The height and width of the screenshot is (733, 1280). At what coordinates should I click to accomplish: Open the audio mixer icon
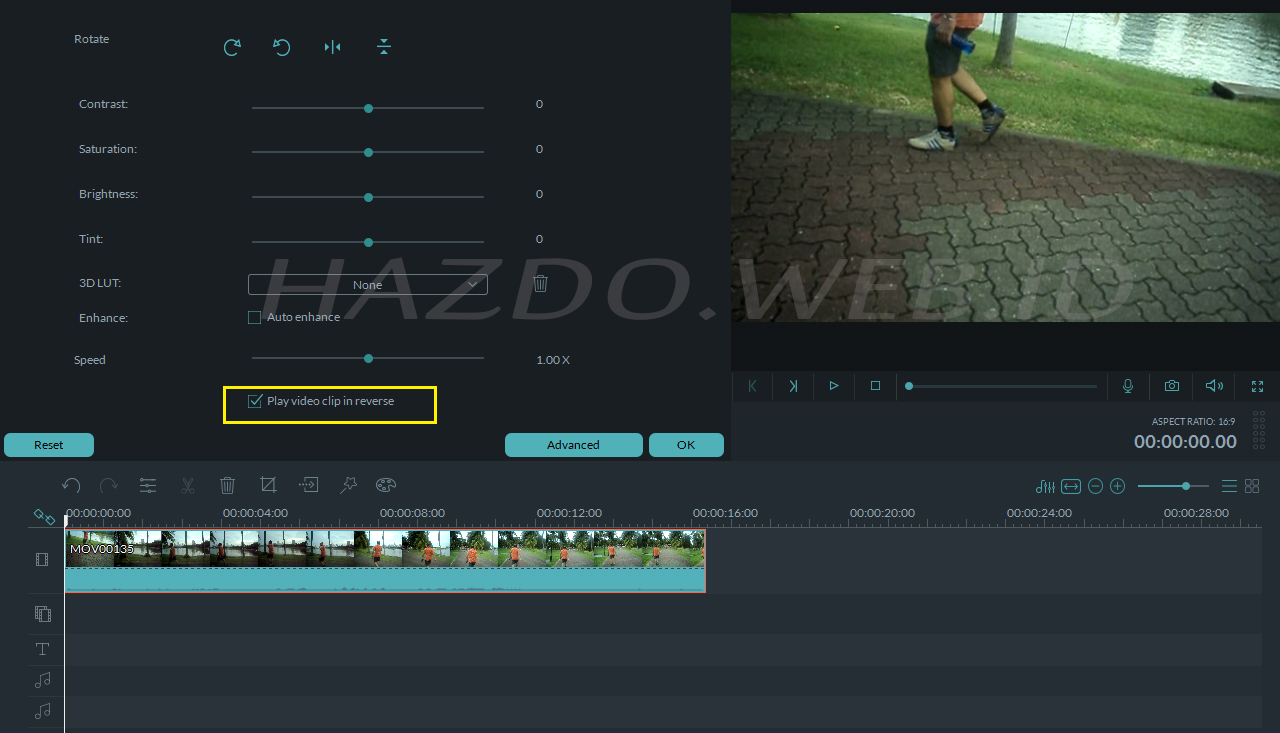point(1045,486)
